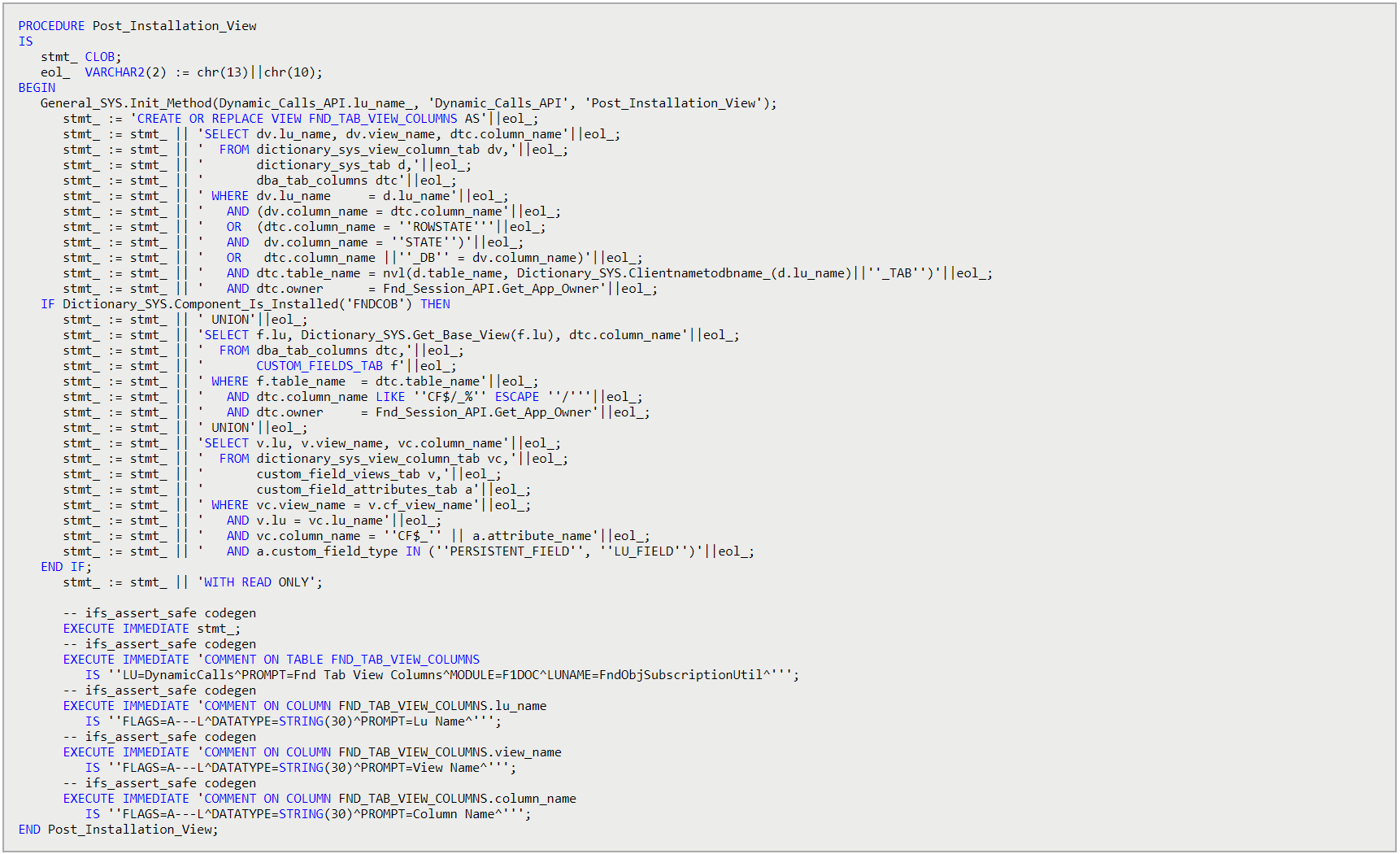Select the BEGIN keyword

[36, 87]
